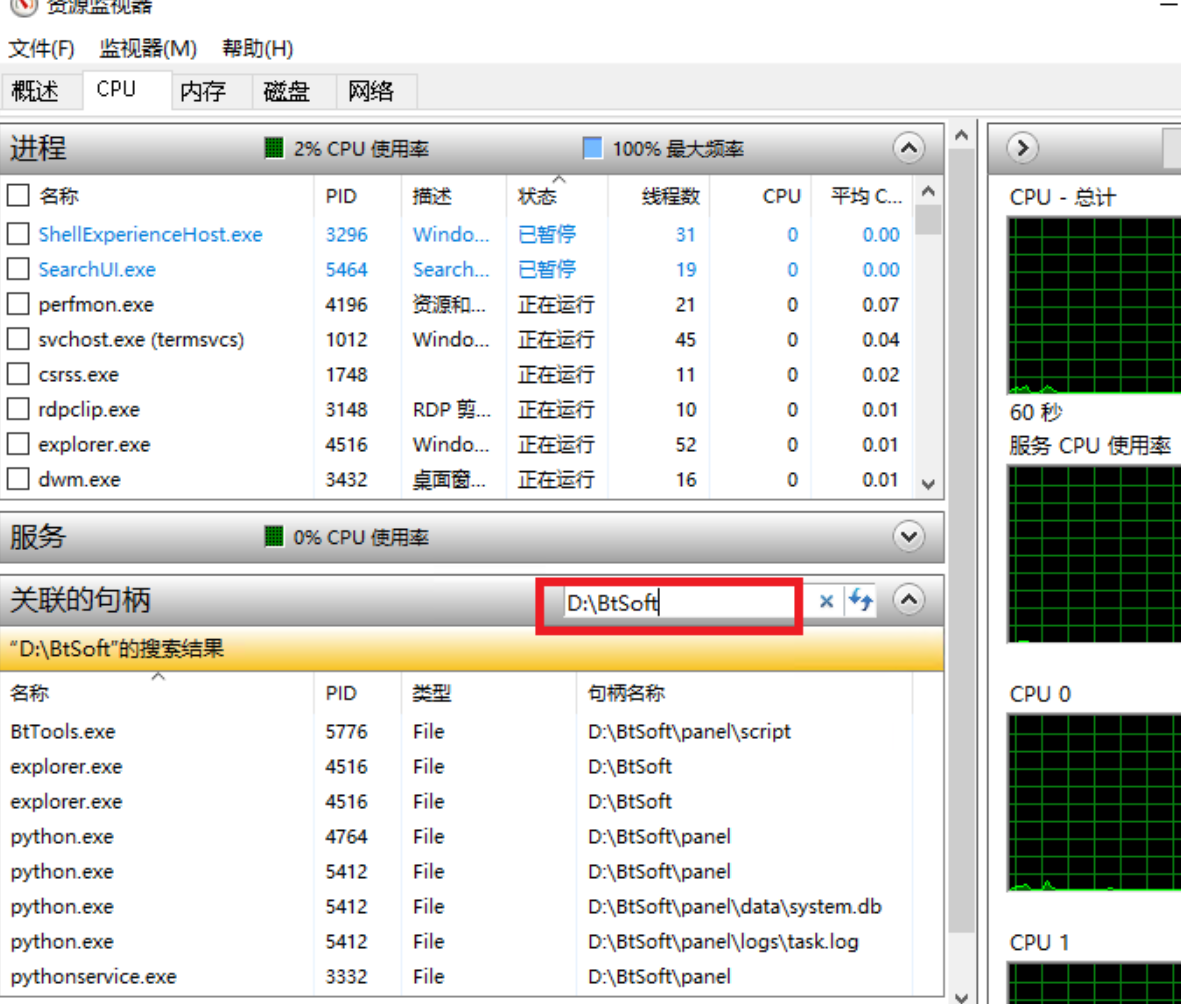Click the refresh search results icon
This screenshot has width=1181, height=1004.
pos(860,601)
